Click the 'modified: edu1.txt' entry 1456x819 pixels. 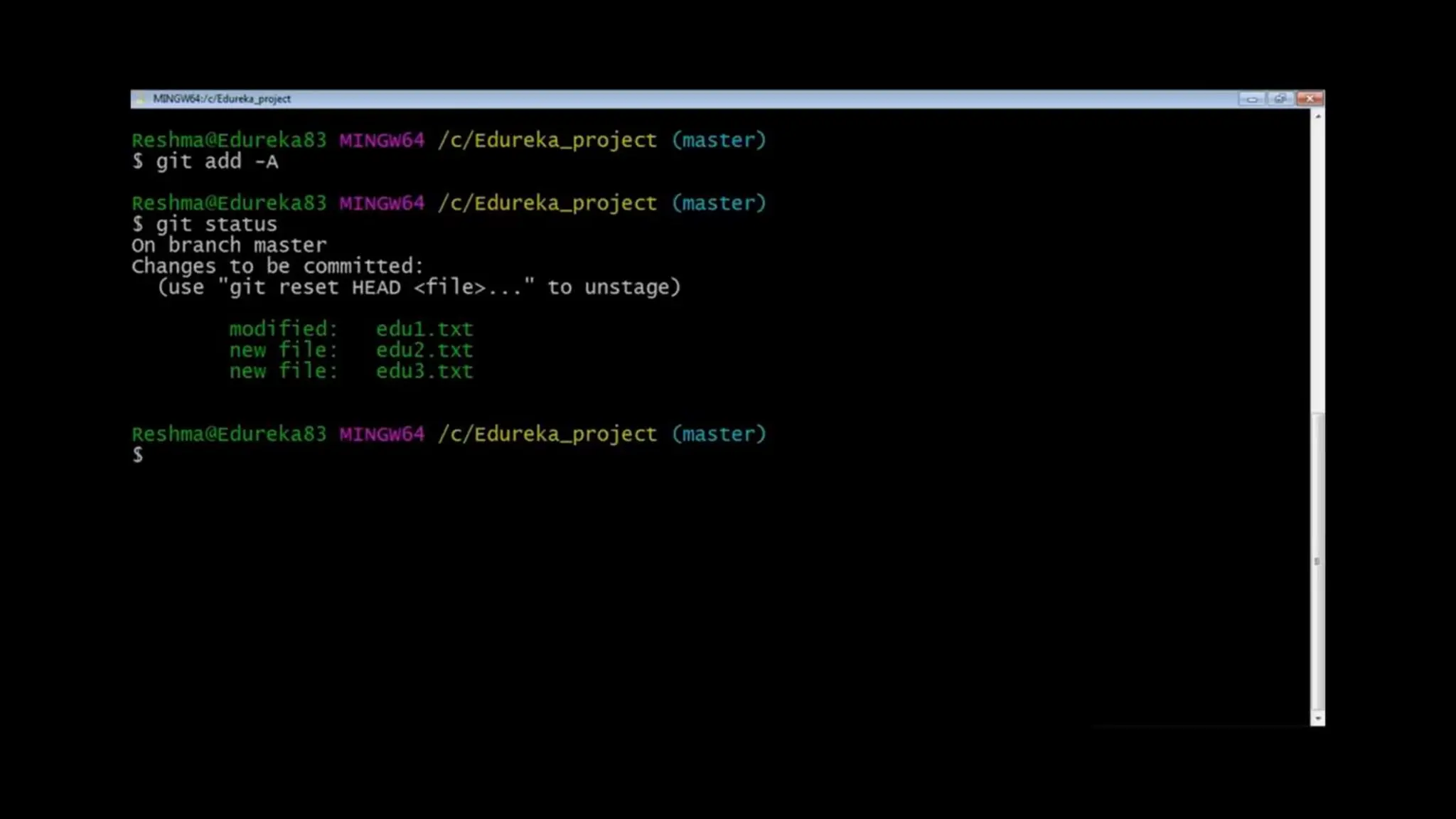click(350, 329)
